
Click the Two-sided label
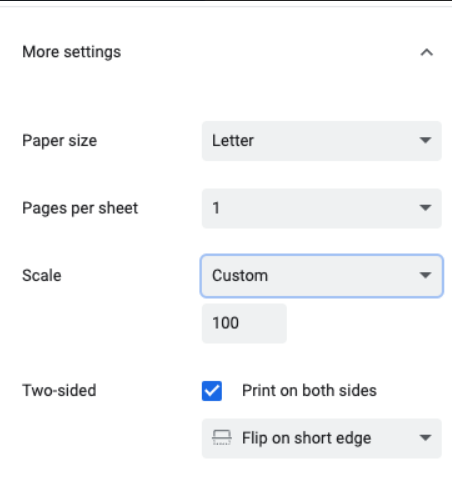[59, 391]
